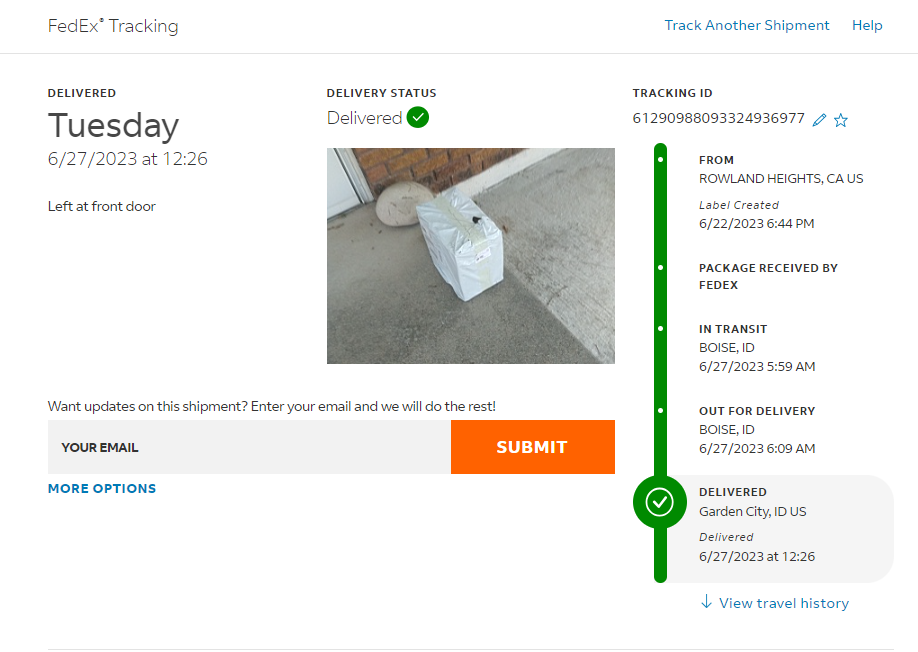Screen dimensions: 918x652
Task: Expand View travel history
Action: (783, 603)
